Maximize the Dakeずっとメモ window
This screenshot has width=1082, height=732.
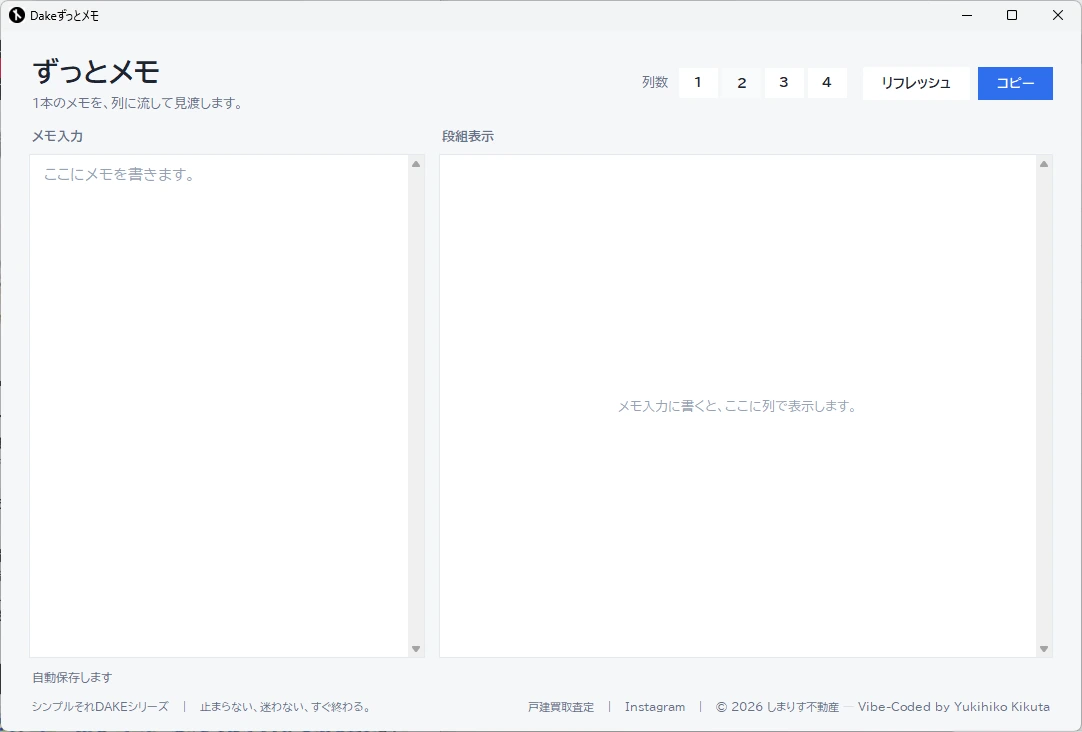coord(1012,15)
